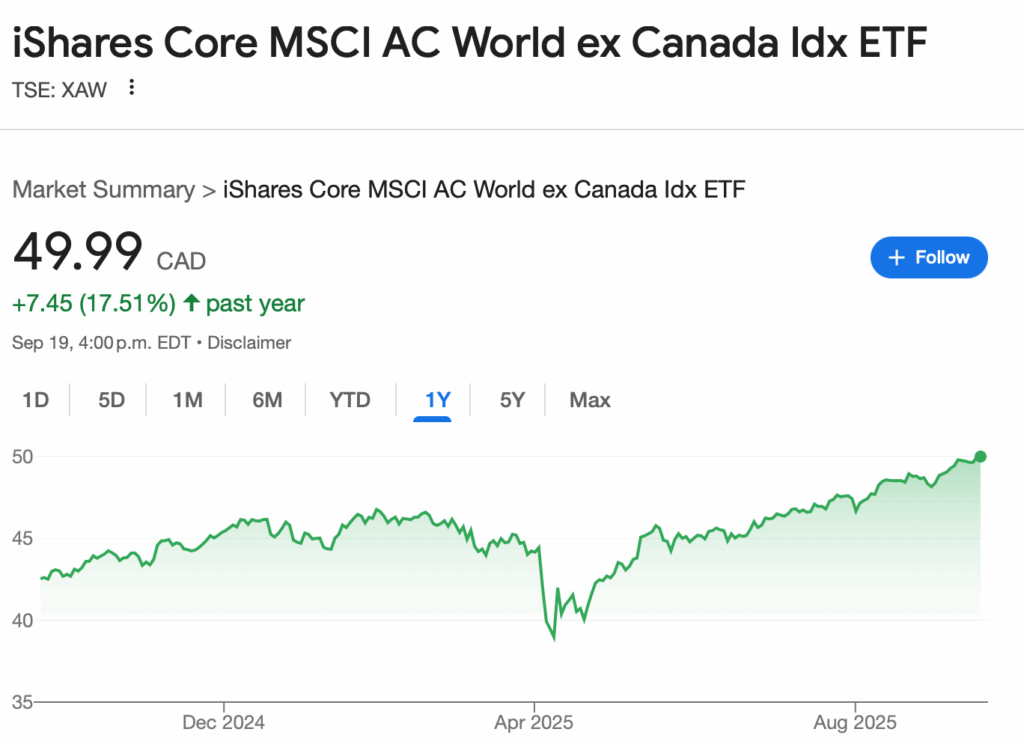1024x744 pixels.
Task: Show the 1M chart range
Action: pos(187,401)
